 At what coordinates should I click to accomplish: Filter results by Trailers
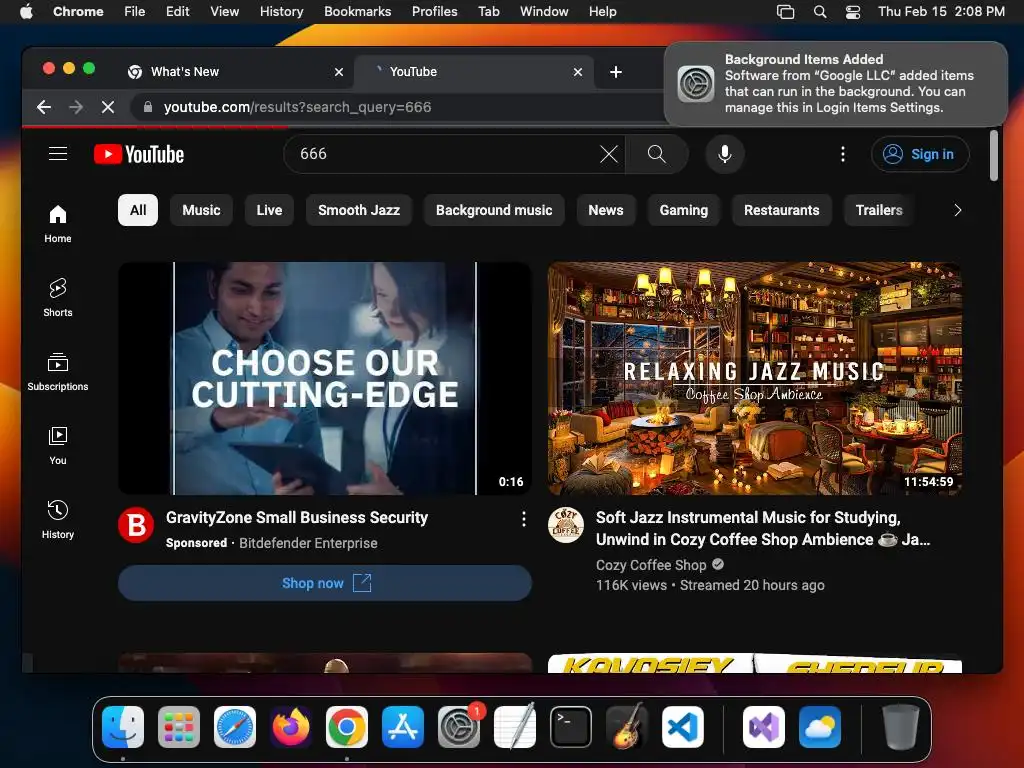[x=878, y=210]
